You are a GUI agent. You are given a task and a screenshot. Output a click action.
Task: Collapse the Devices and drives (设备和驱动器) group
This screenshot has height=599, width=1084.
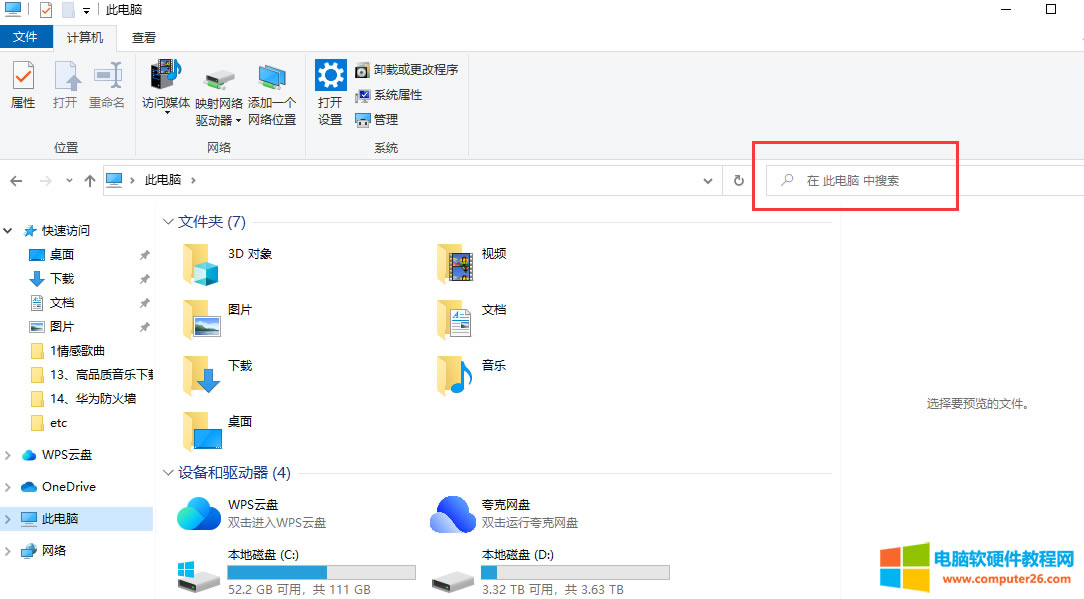[x=168, y=472]
